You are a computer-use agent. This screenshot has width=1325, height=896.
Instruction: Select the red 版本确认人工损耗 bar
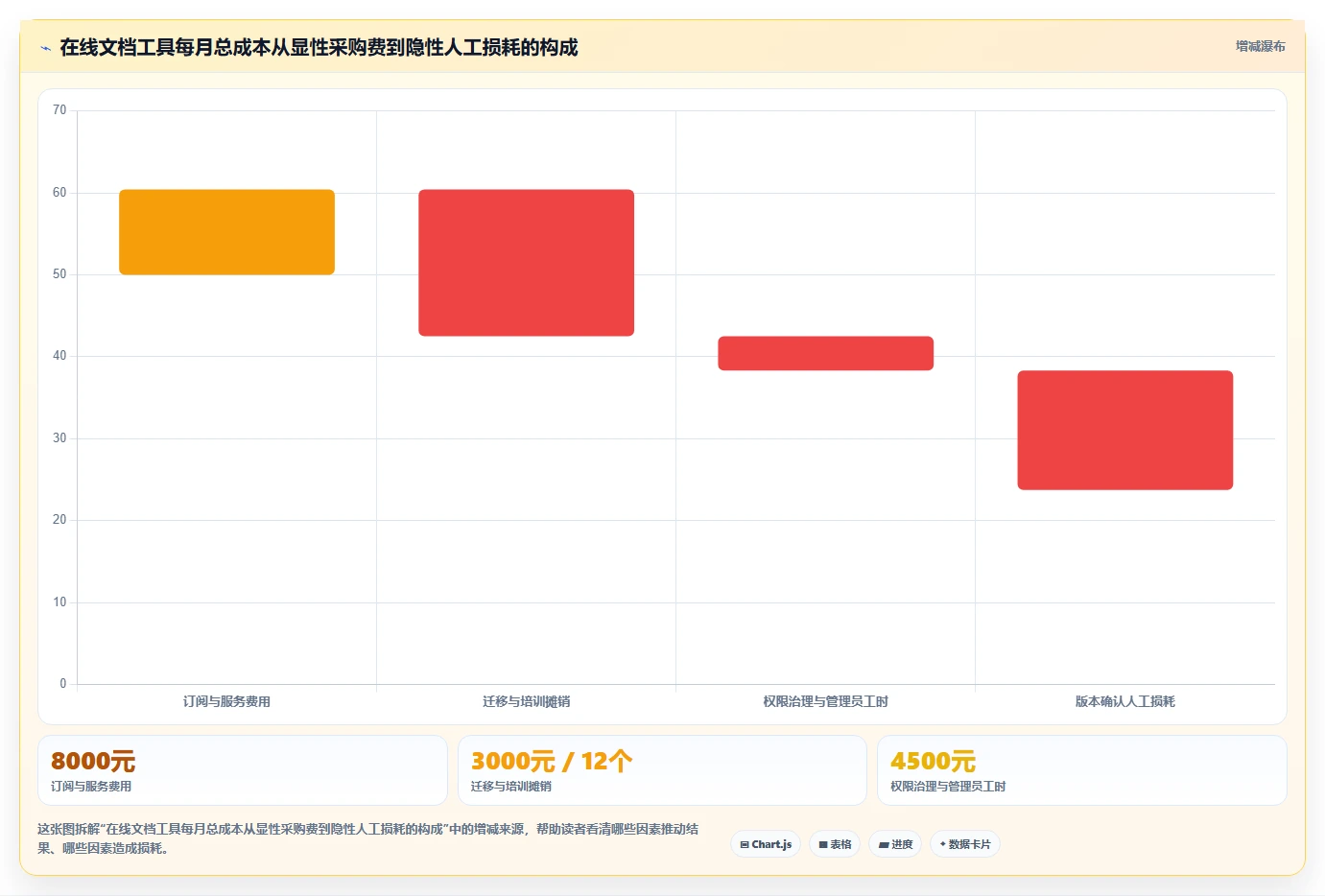pyautogui.click(x=1124, y=430)
